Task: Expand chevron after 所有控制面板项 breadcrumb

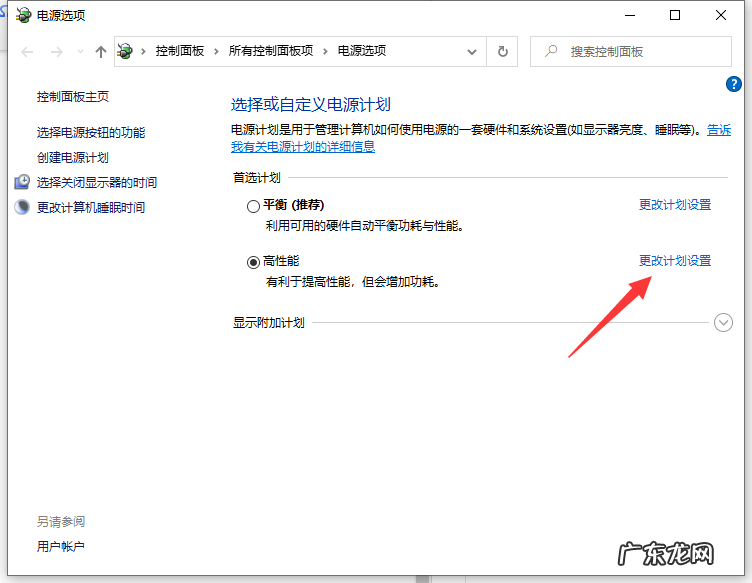Action: click(x=326, y=51)
